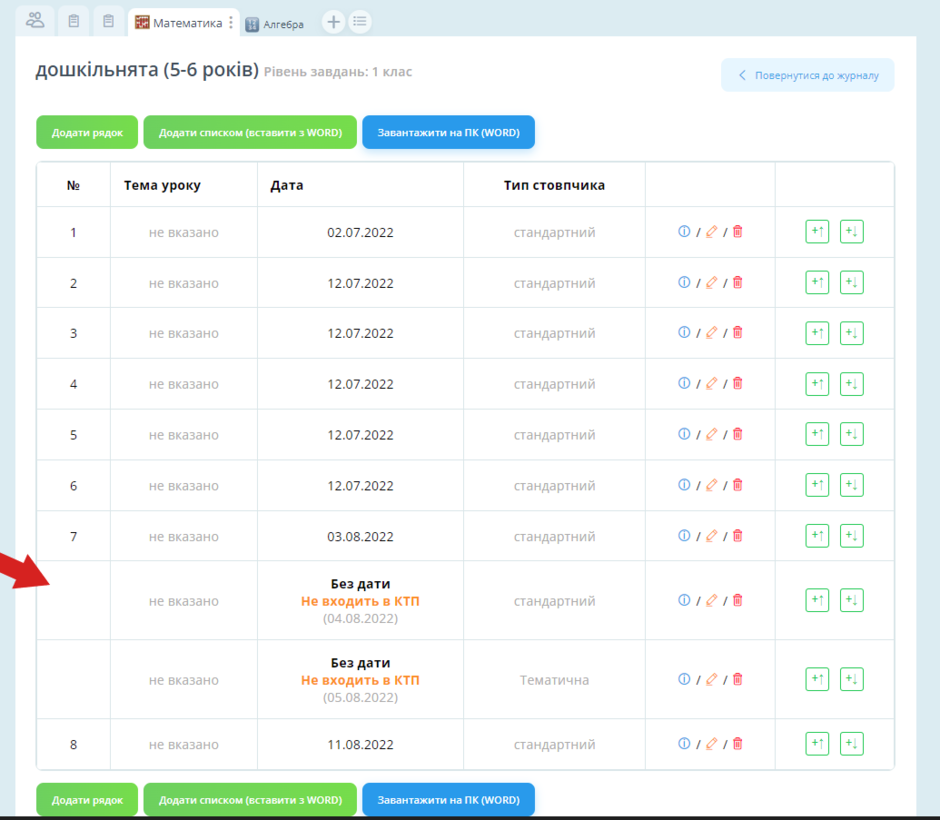Insert row above row 1
This screenshot has width=940, height=820.
coord(817,231)
